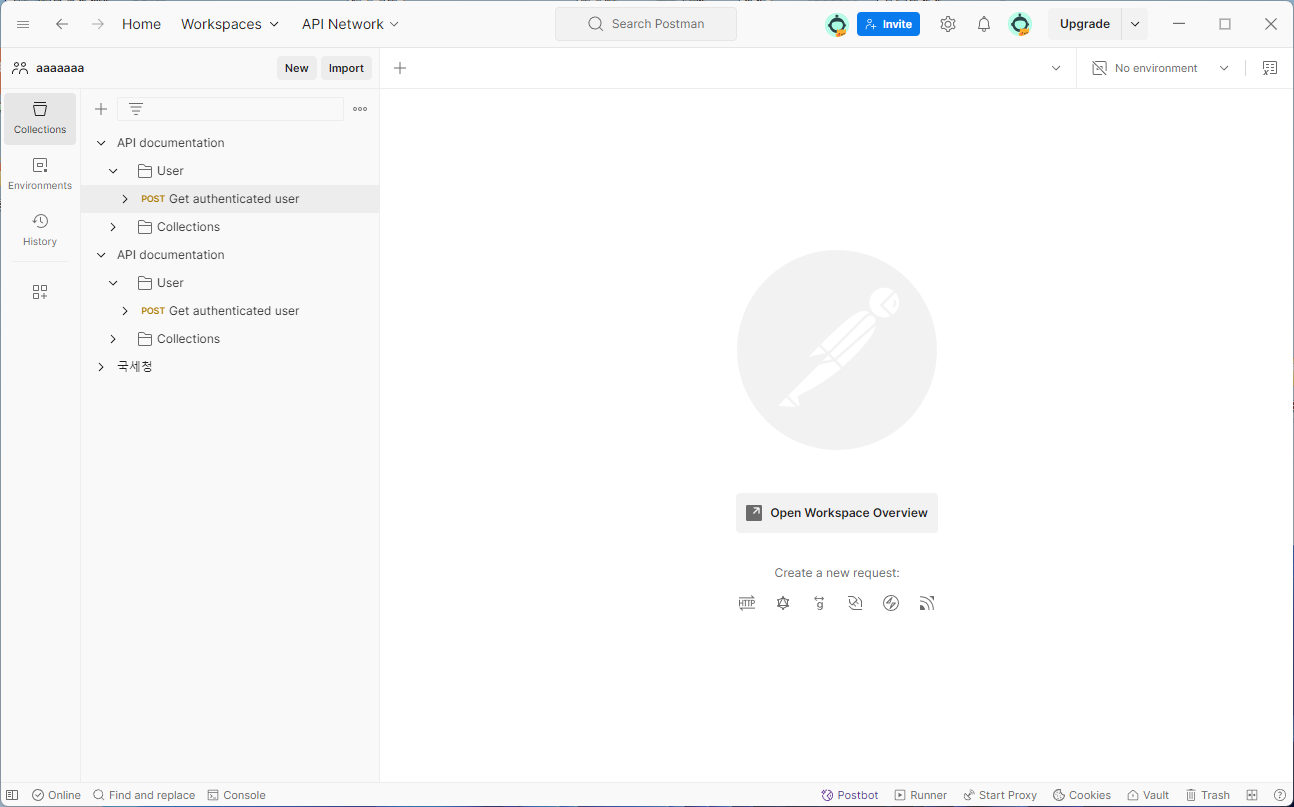The image size is (1294, 807).
Task: Open the Vault in status bar
Action: coord(1148,795)
